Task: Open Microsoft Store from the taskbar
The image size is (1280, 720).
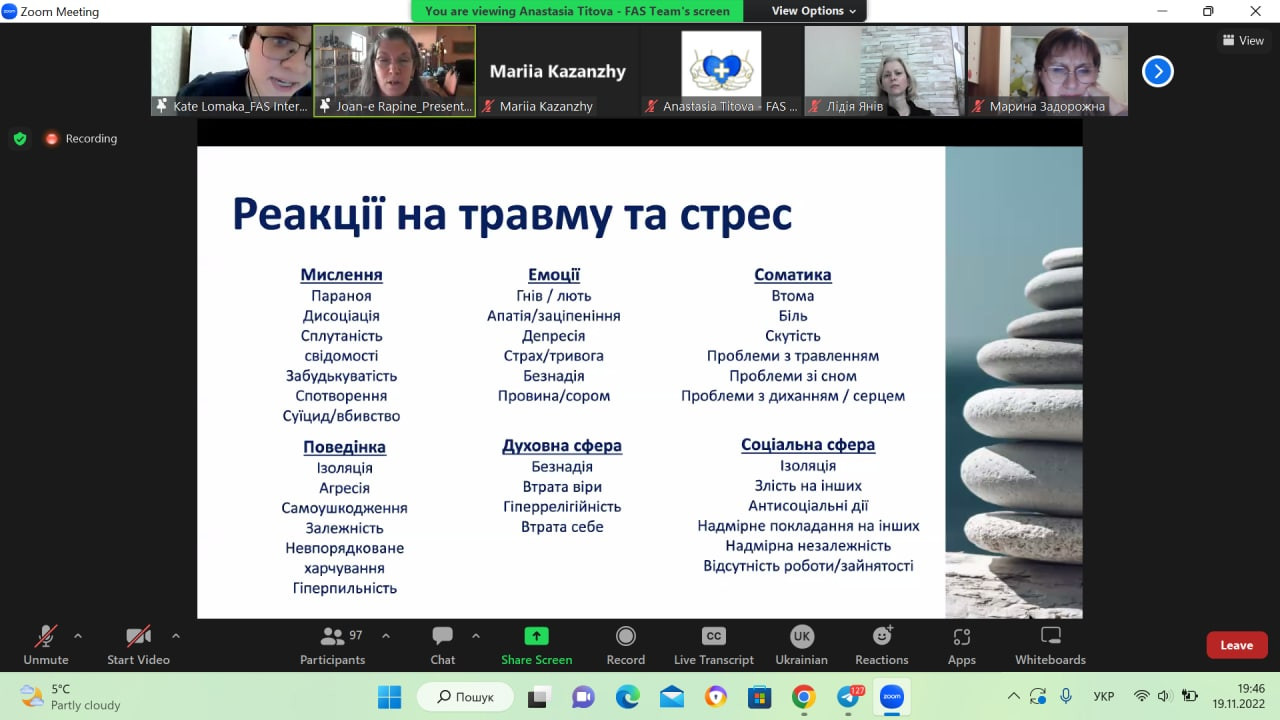Action: 759,697
